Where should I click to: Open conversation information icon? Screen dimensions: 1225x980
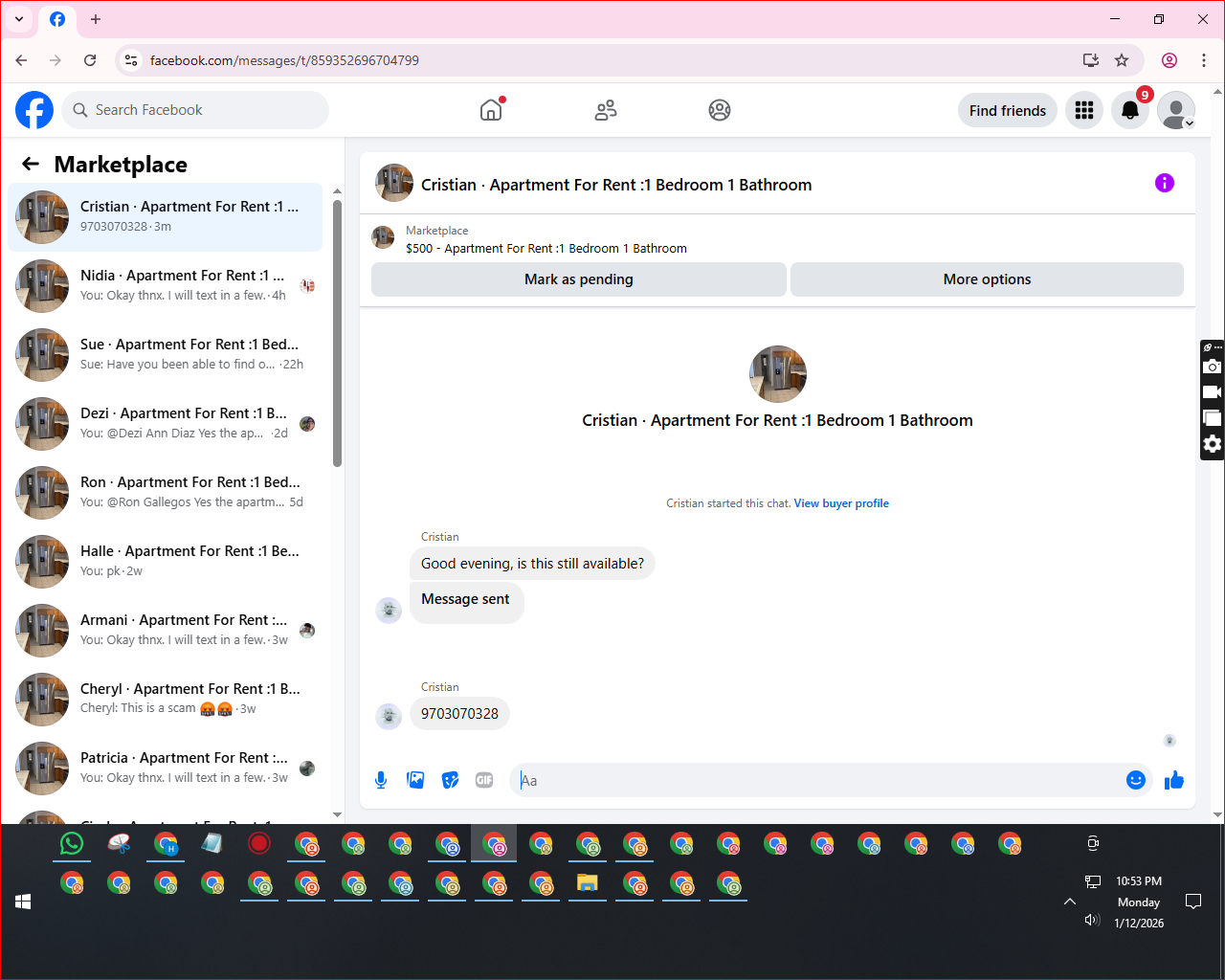pyautogui.click(x=1165, y=183)
